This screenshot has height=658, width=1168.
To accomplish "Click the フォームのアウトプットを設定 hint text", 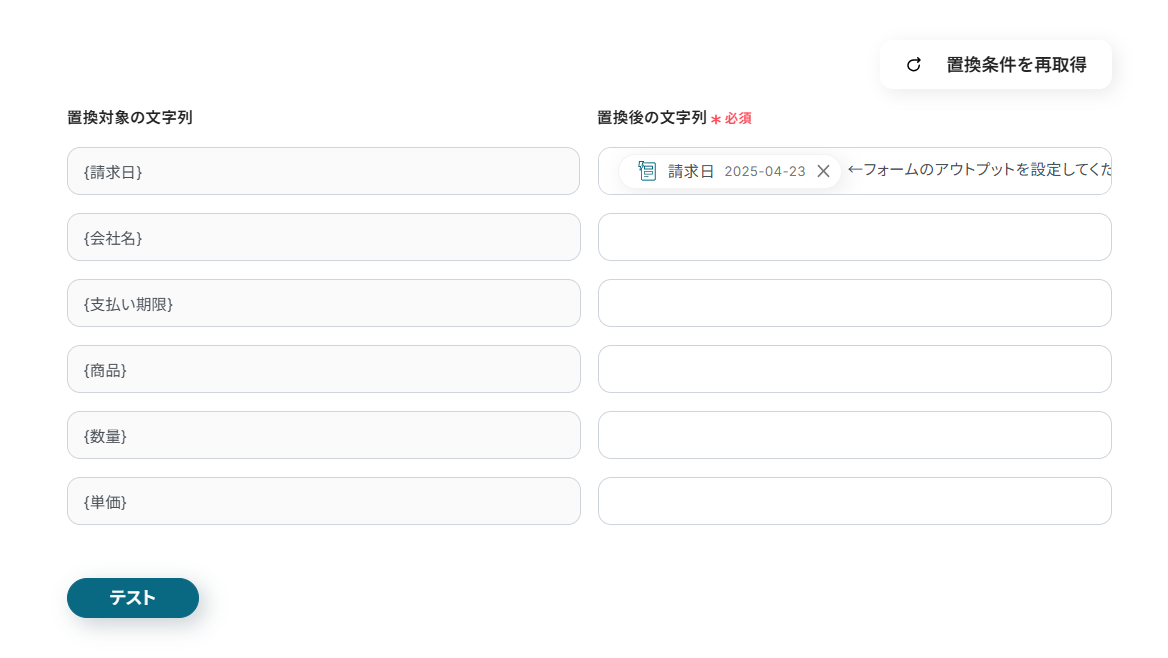I will tap(979, 170).
